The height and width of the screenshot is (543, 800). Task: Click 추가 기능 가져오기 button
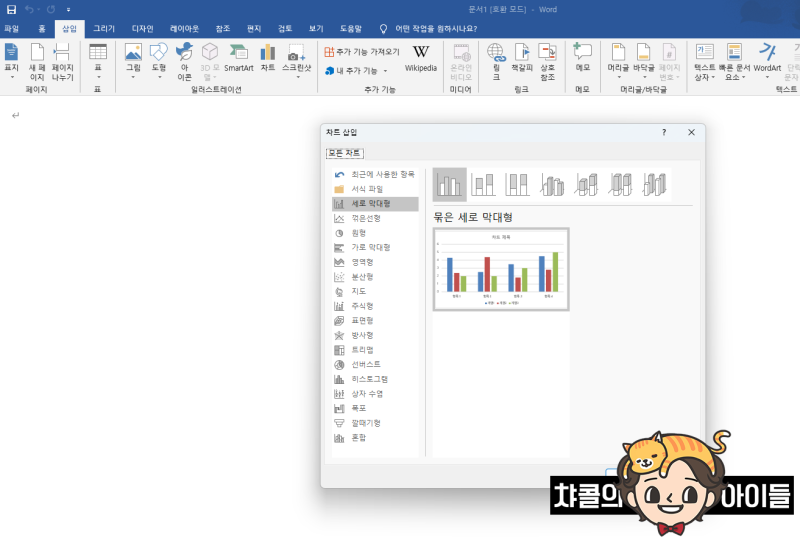[362, 52]
